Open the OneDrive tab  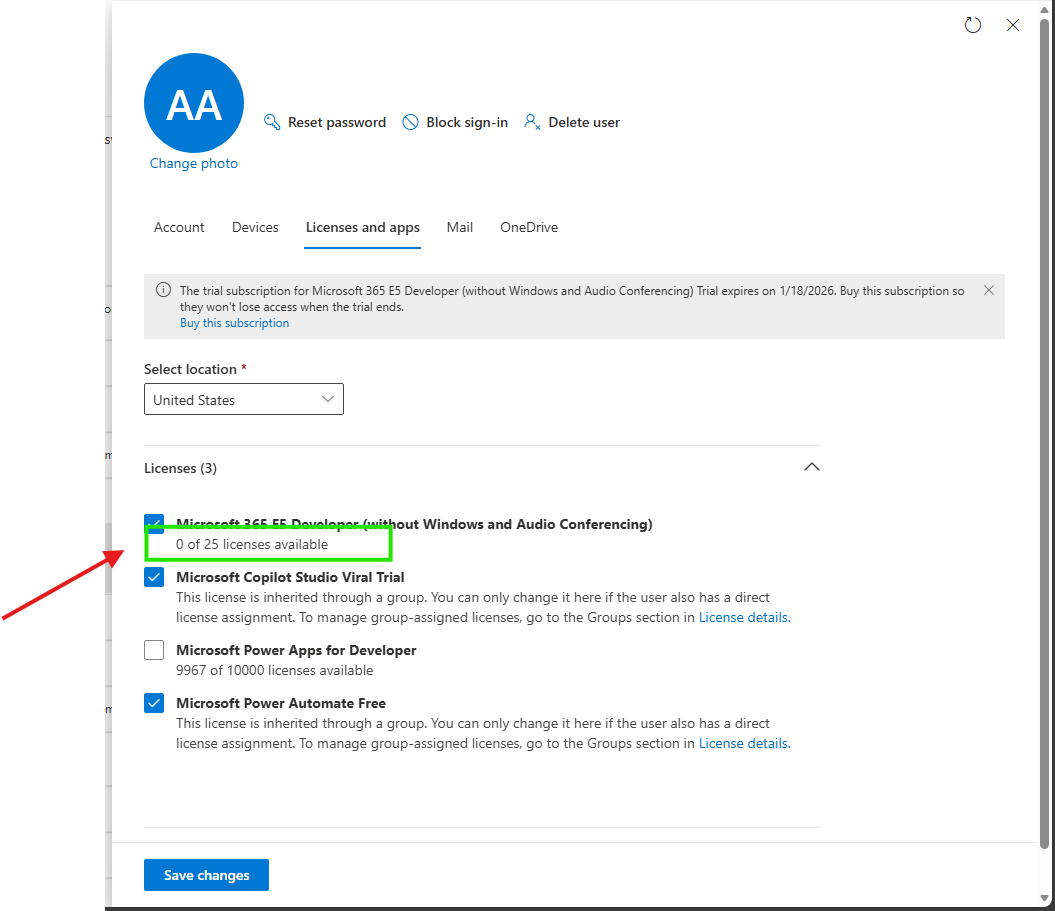point(529,227)
